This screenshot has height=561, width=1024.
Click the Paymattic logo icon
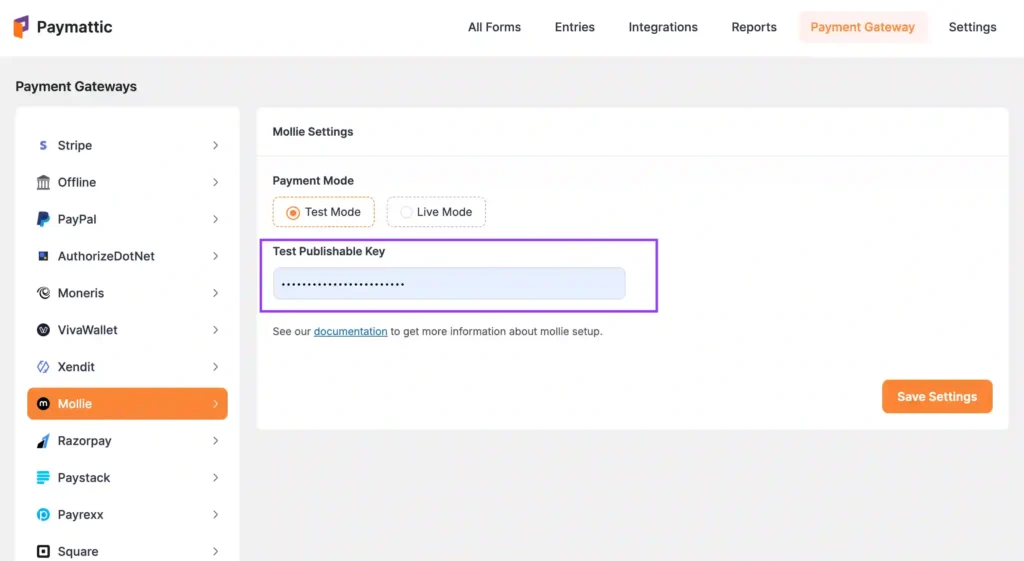click(21, 27)
